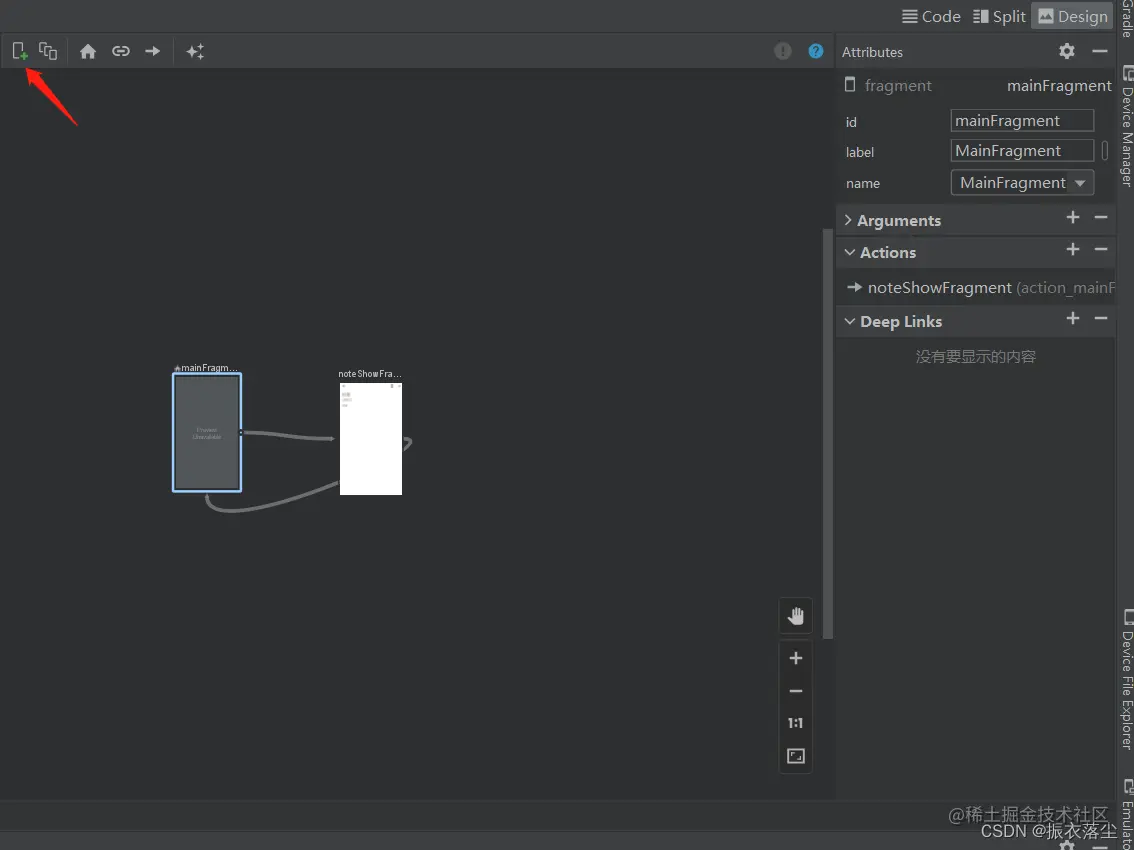Expand the Arguments section

click(x=848, y=220)
